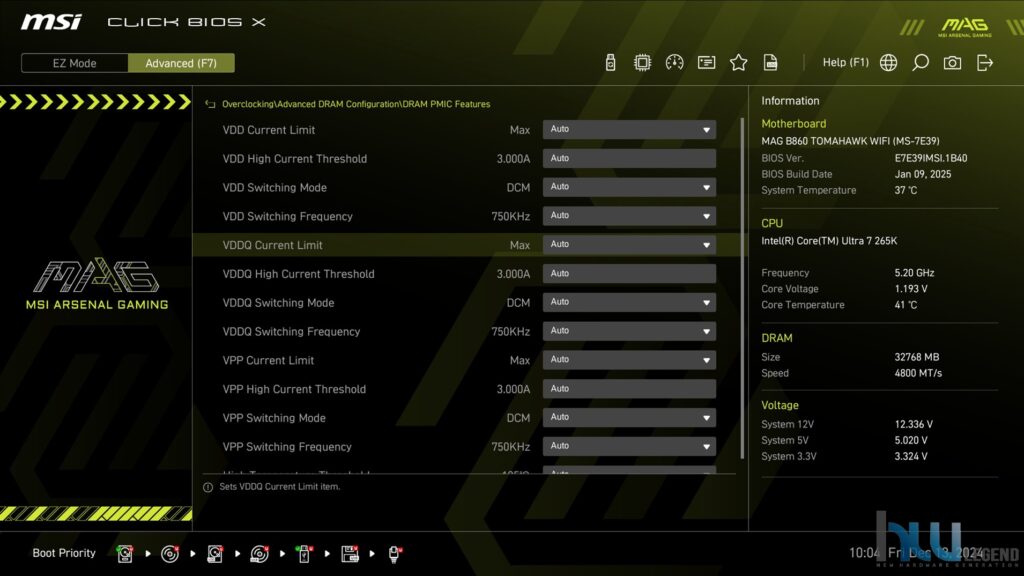Open the overclocking gauge icon
Image resolution: width=1024 pixels, height=576 pixels.
coord(674,63)
